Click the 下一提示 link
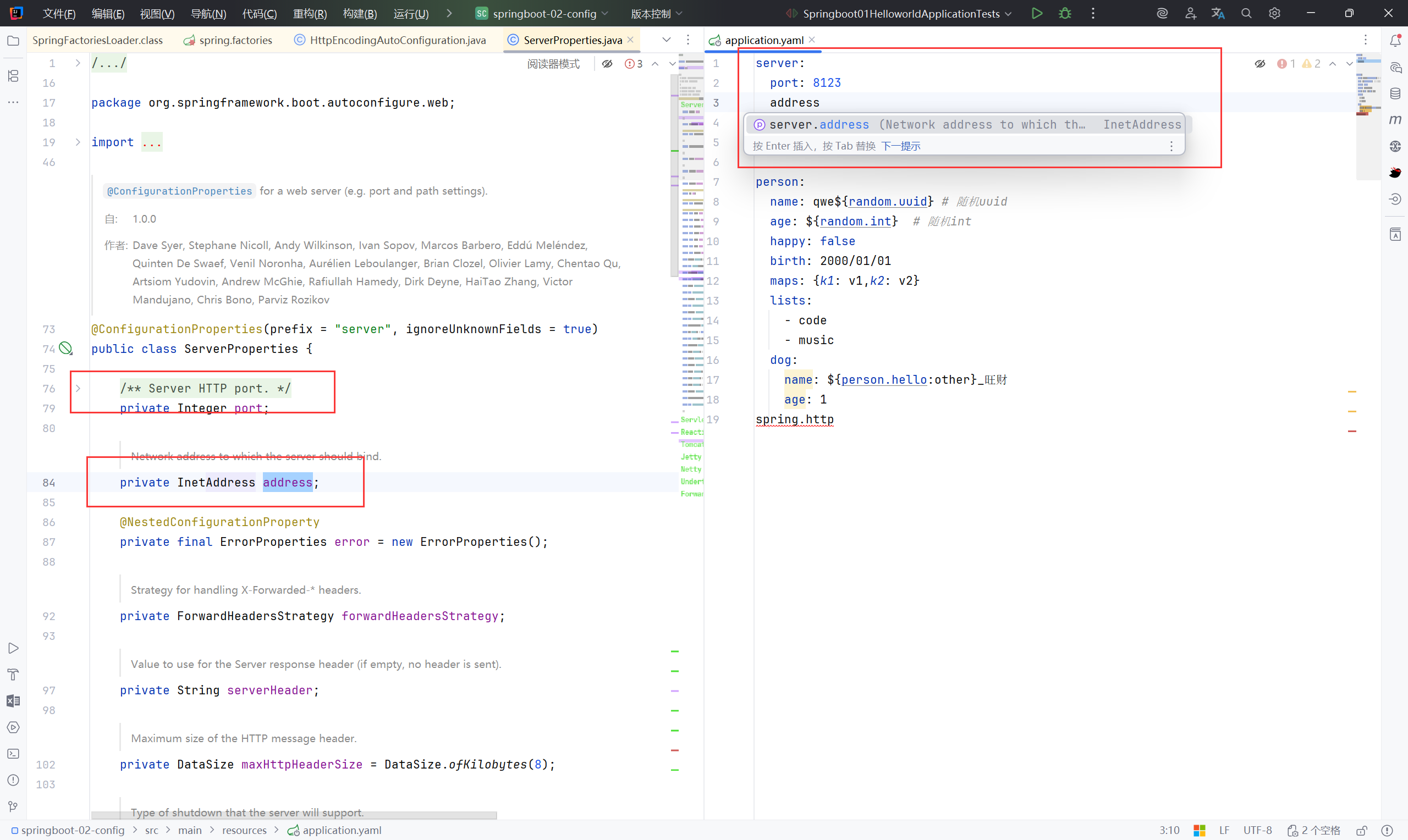This screenshot has height=840, width=1408. click(901, 146)
